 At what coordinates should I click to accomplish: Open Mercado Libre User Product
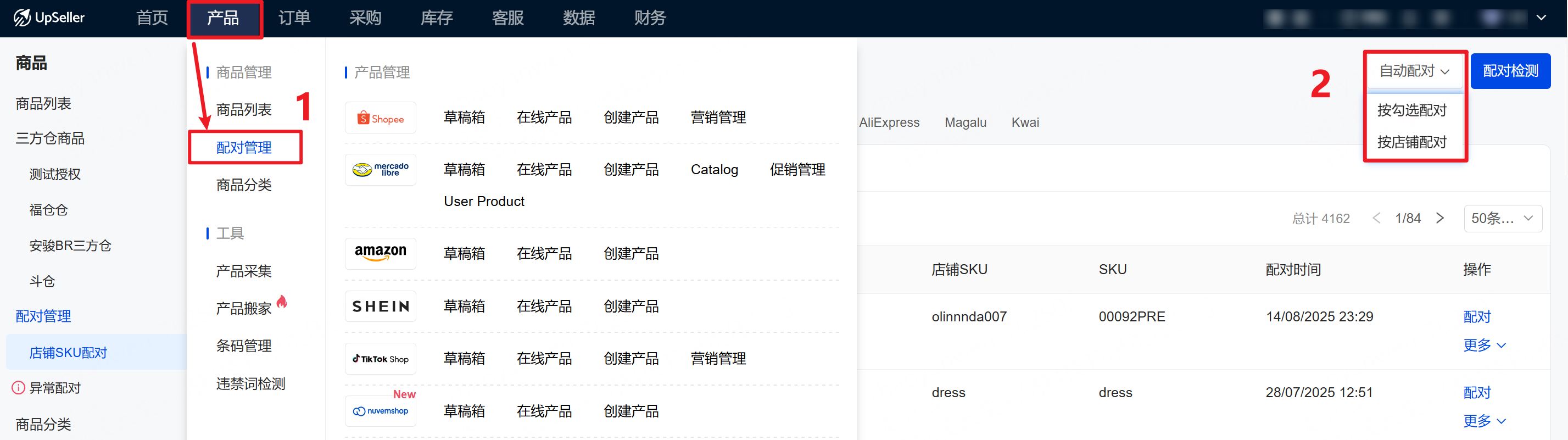click(484, 202)
